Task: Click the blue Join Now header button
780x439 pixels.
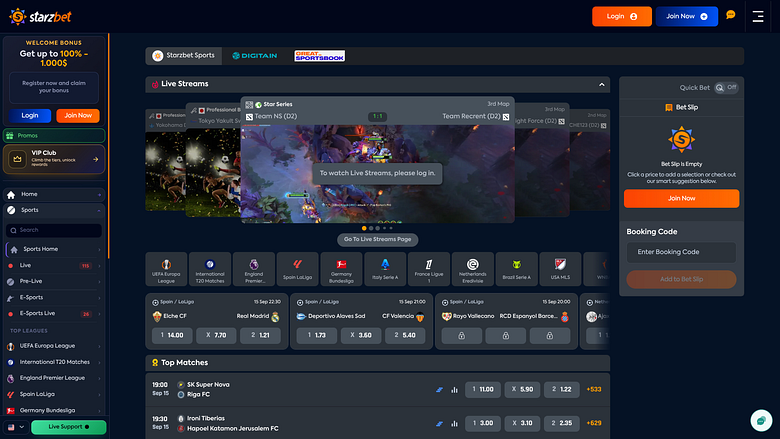Action: click(687, 16)
